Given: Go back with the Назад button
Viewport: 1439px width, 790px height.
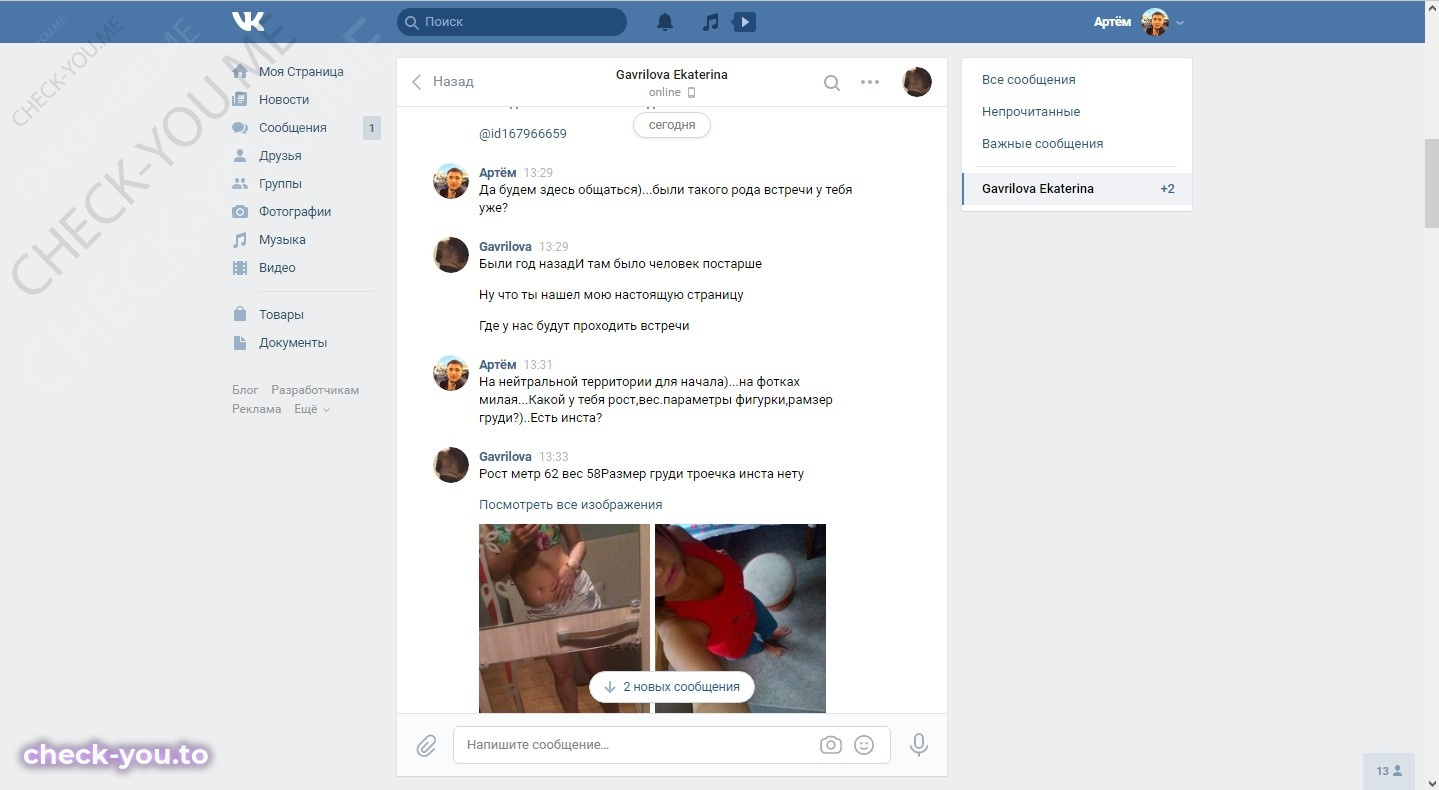Looking at the screenshot, I should point(443,82).
